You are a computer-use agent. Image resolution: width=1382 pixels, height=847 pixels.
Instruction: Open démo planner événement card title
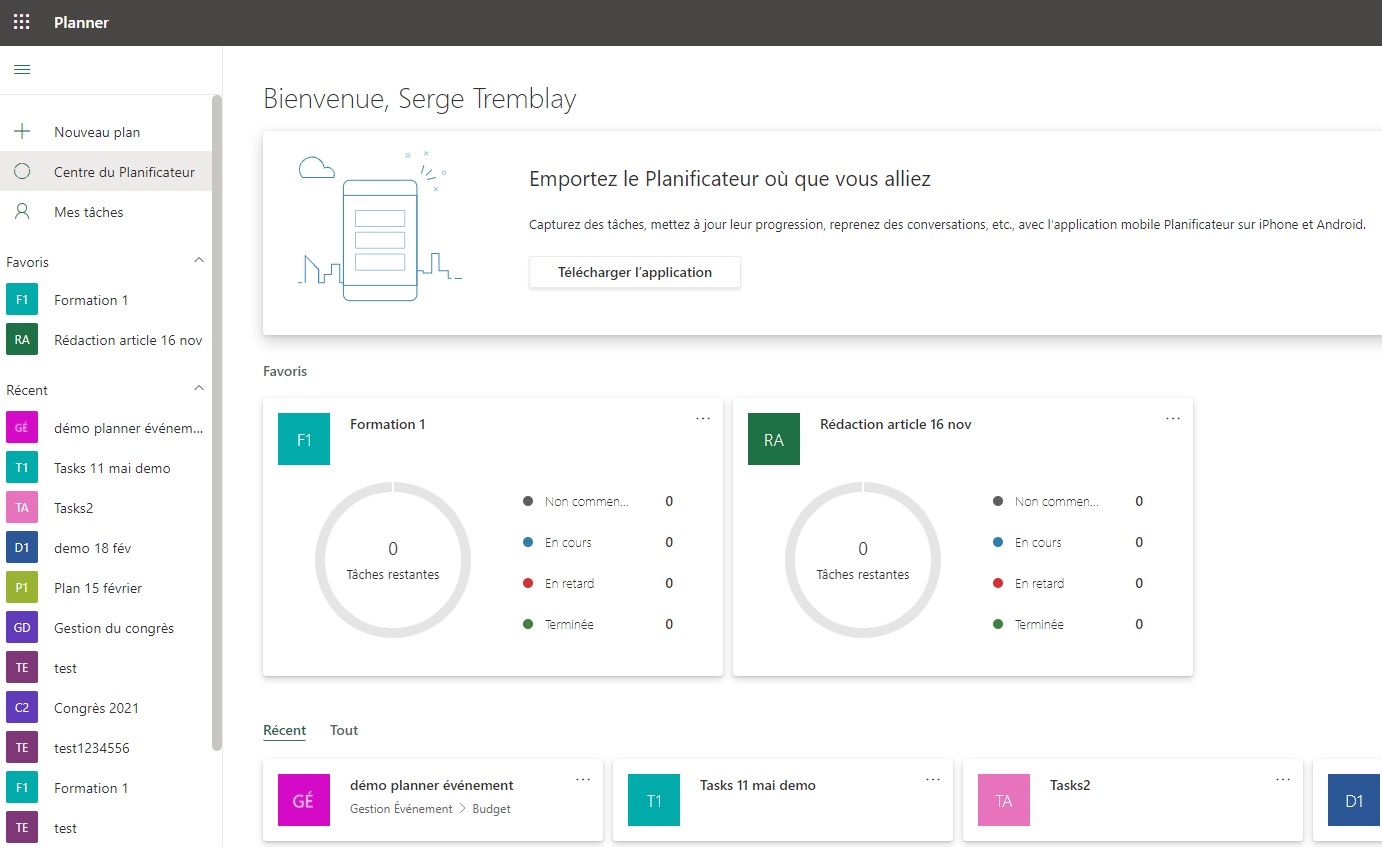(x=432, y=785)
